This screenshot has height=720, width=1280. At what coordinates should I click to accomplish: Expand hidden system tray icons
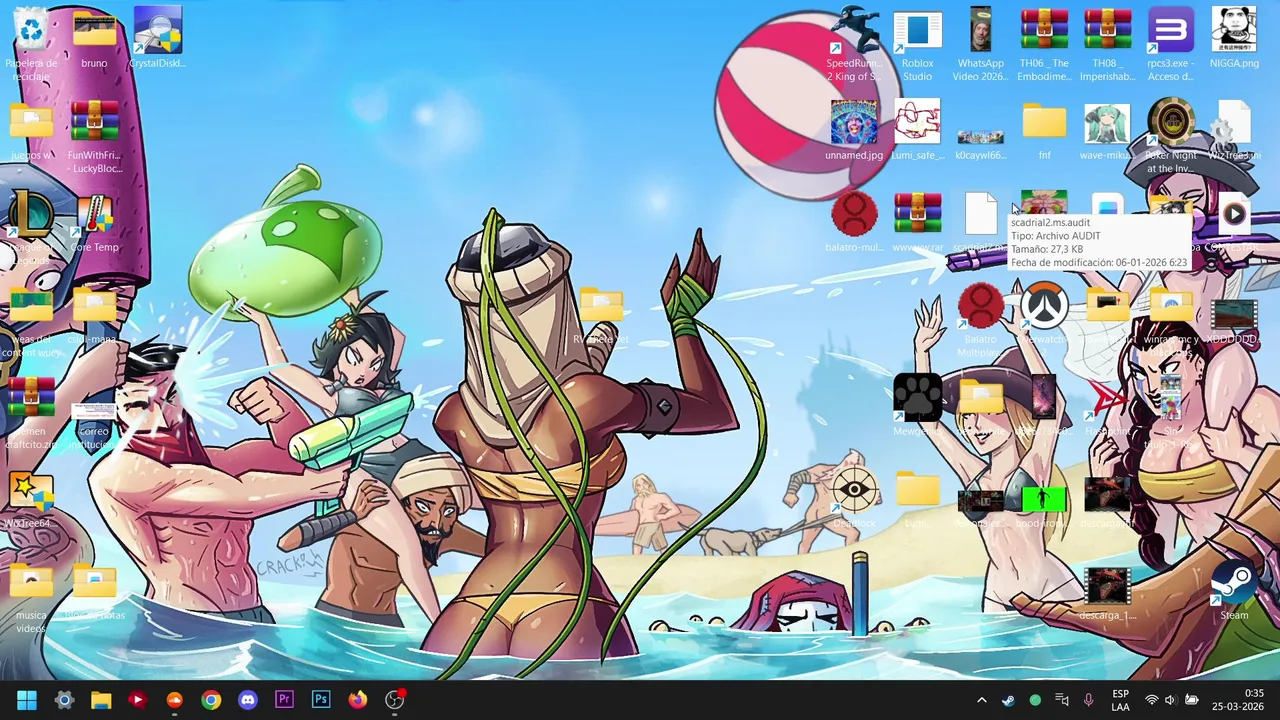(981, 700)
